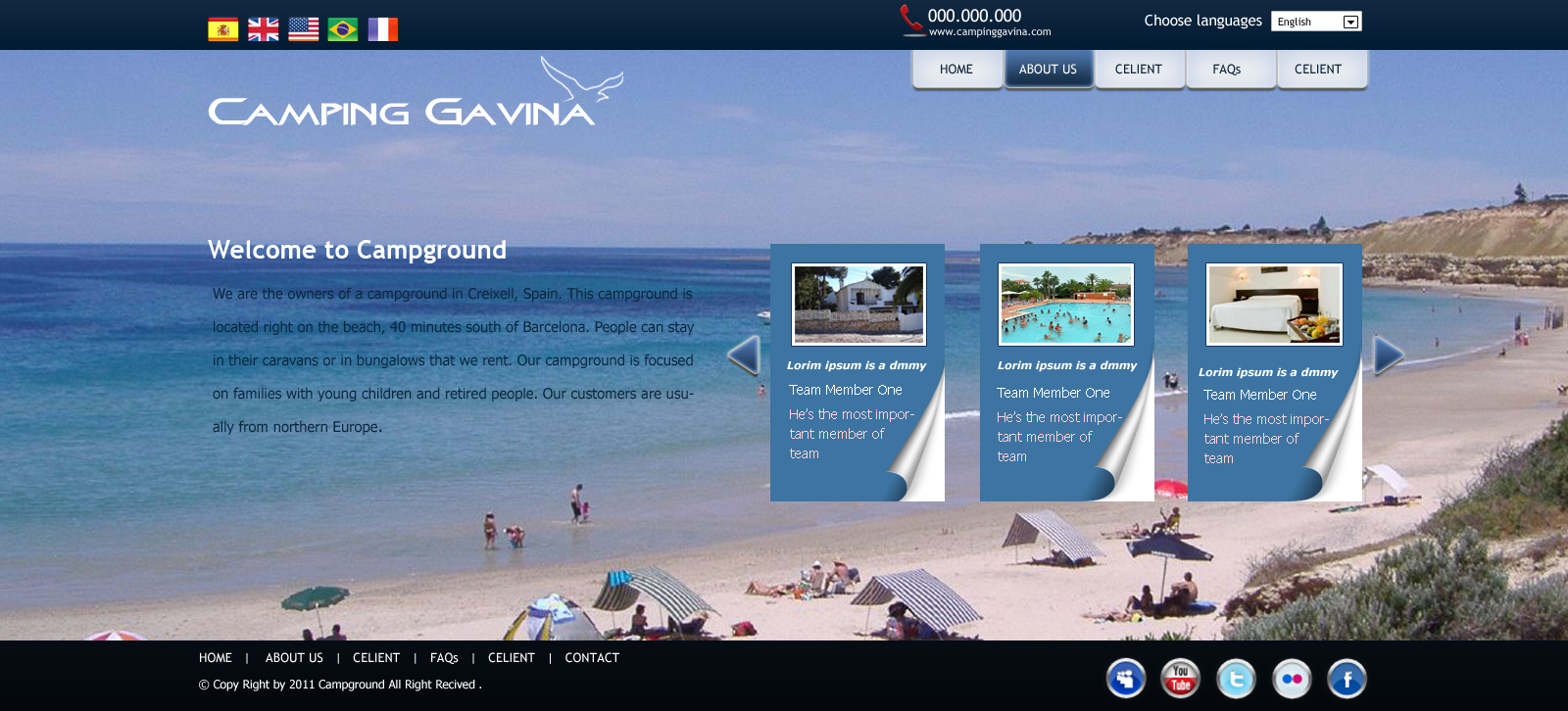
Task: Open the HOME tab in top navigation
Action: tap(956, 70)
